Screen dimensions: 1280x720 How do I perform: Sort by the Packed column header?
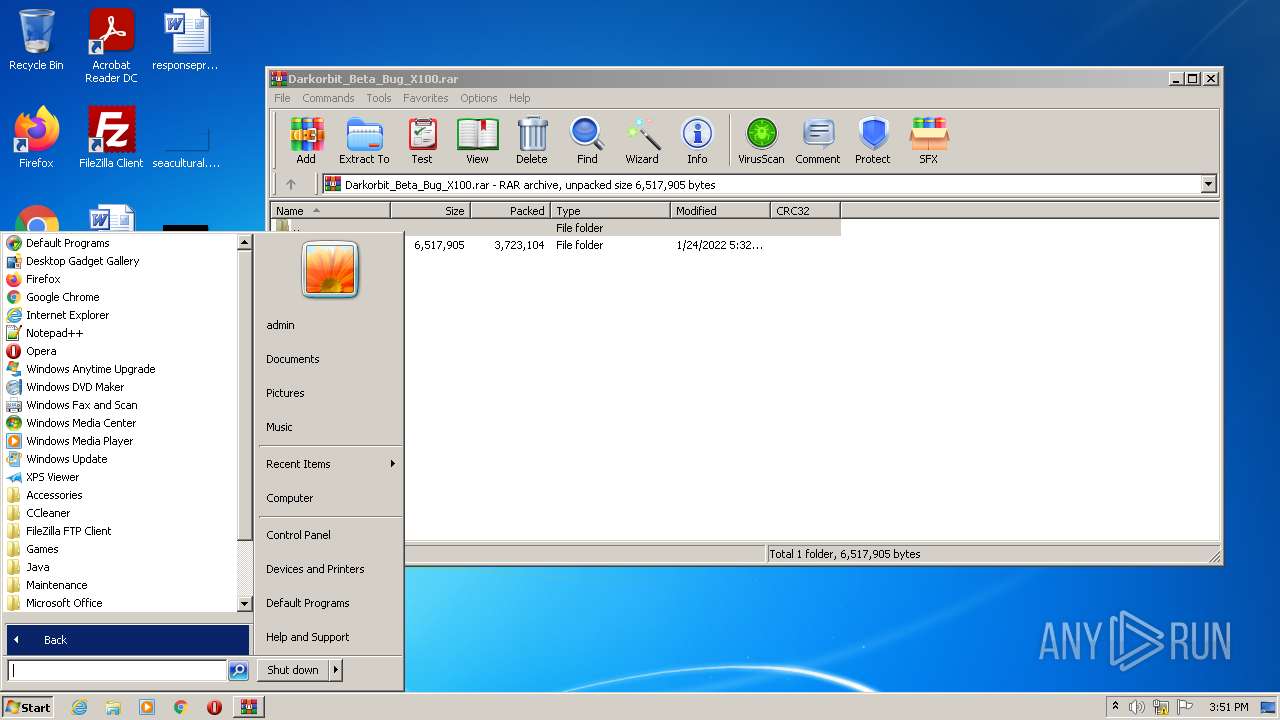510,211
